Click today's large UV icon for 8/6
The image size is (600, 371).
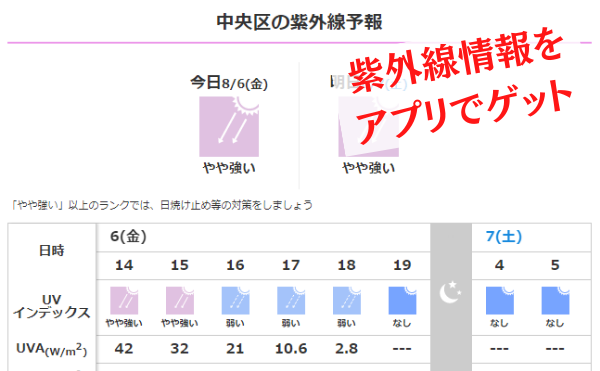229,126
